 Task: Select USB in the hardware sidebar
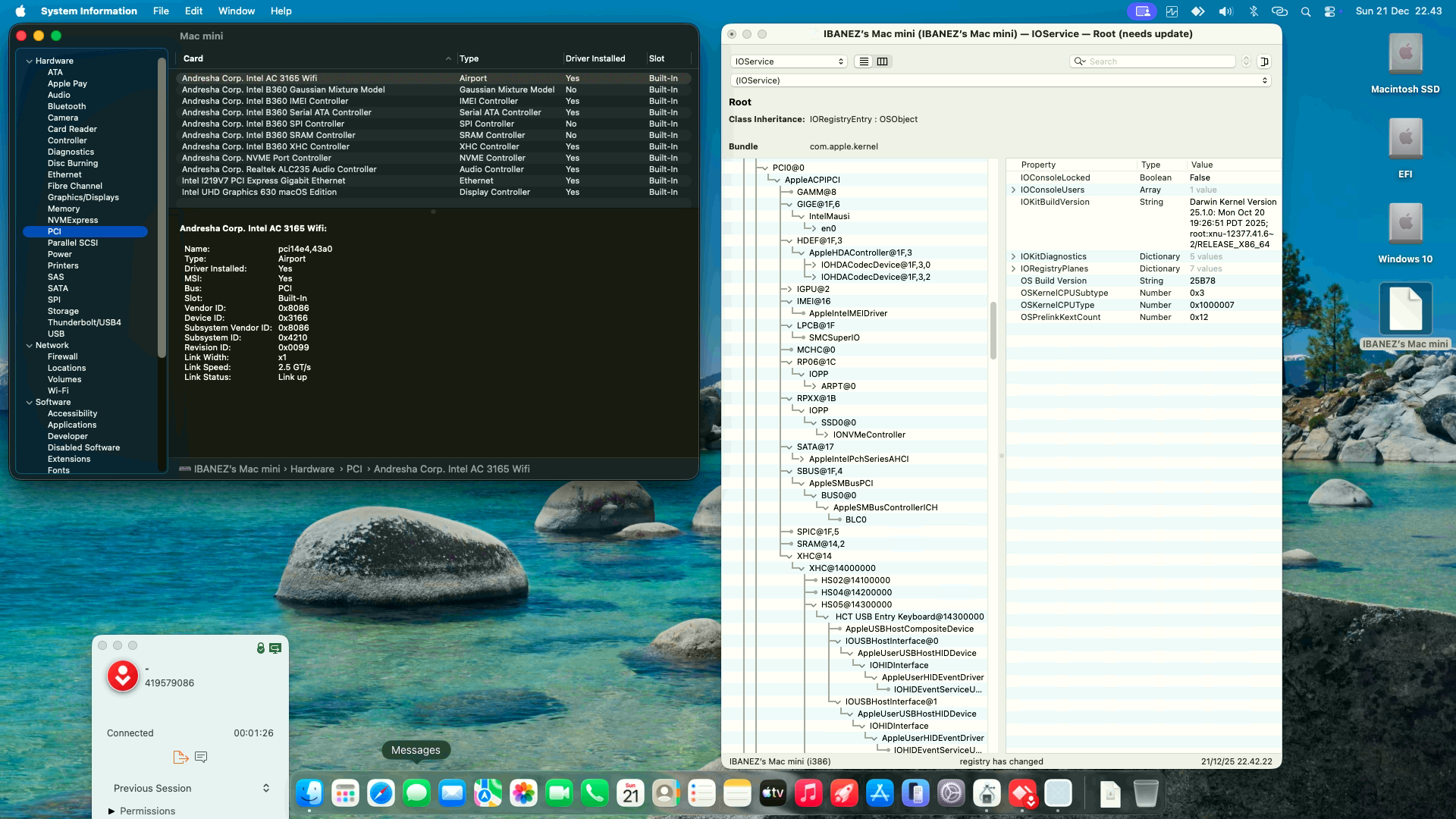point(56,334)
